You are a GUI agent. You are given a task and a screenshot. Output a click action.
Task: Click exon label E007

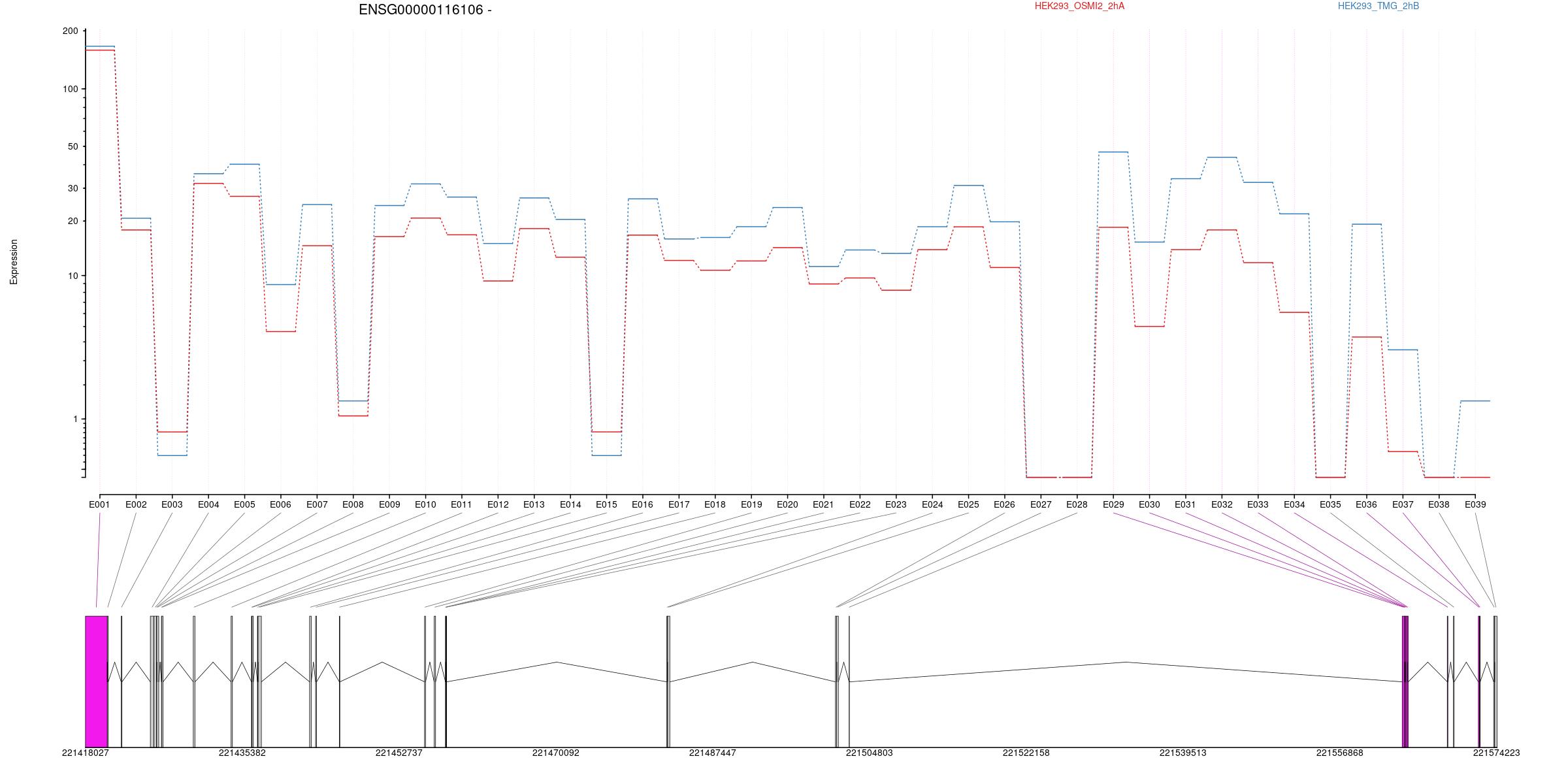click(x=317, y=504)
